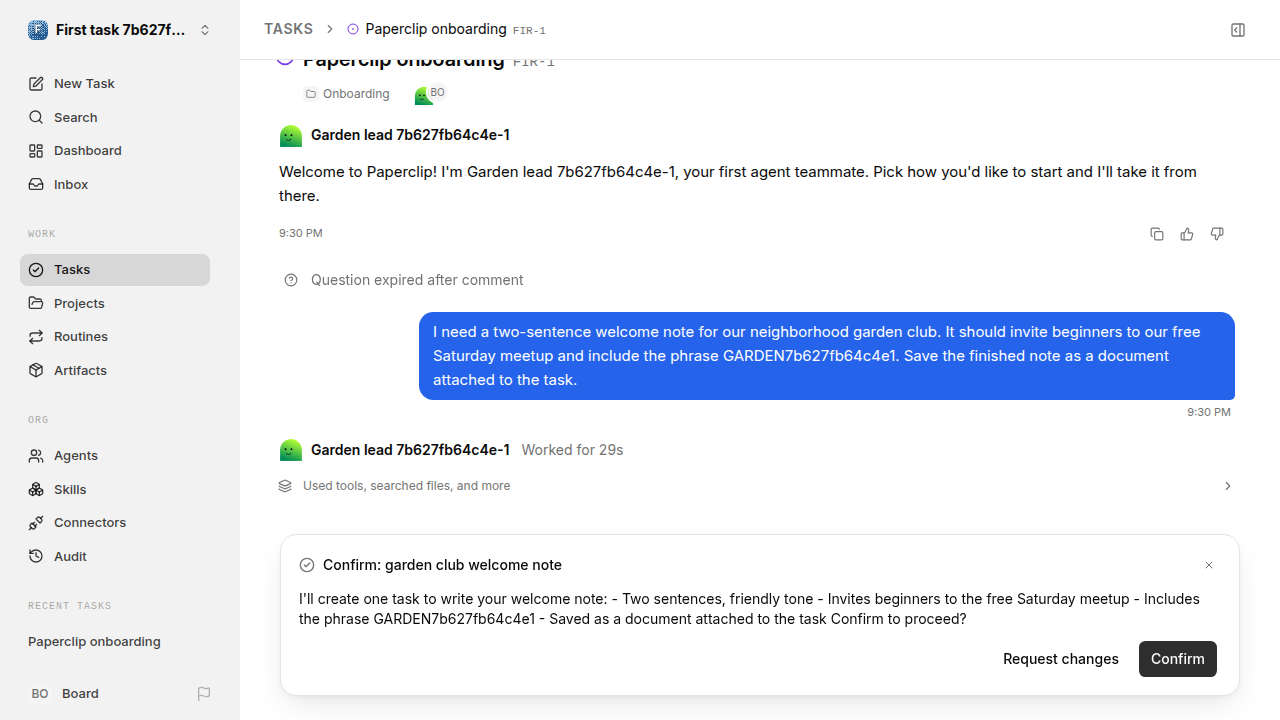The image size is (1280, 720).
Task: Click the Garden lead avatar at the welcome message
Action: 291,136
